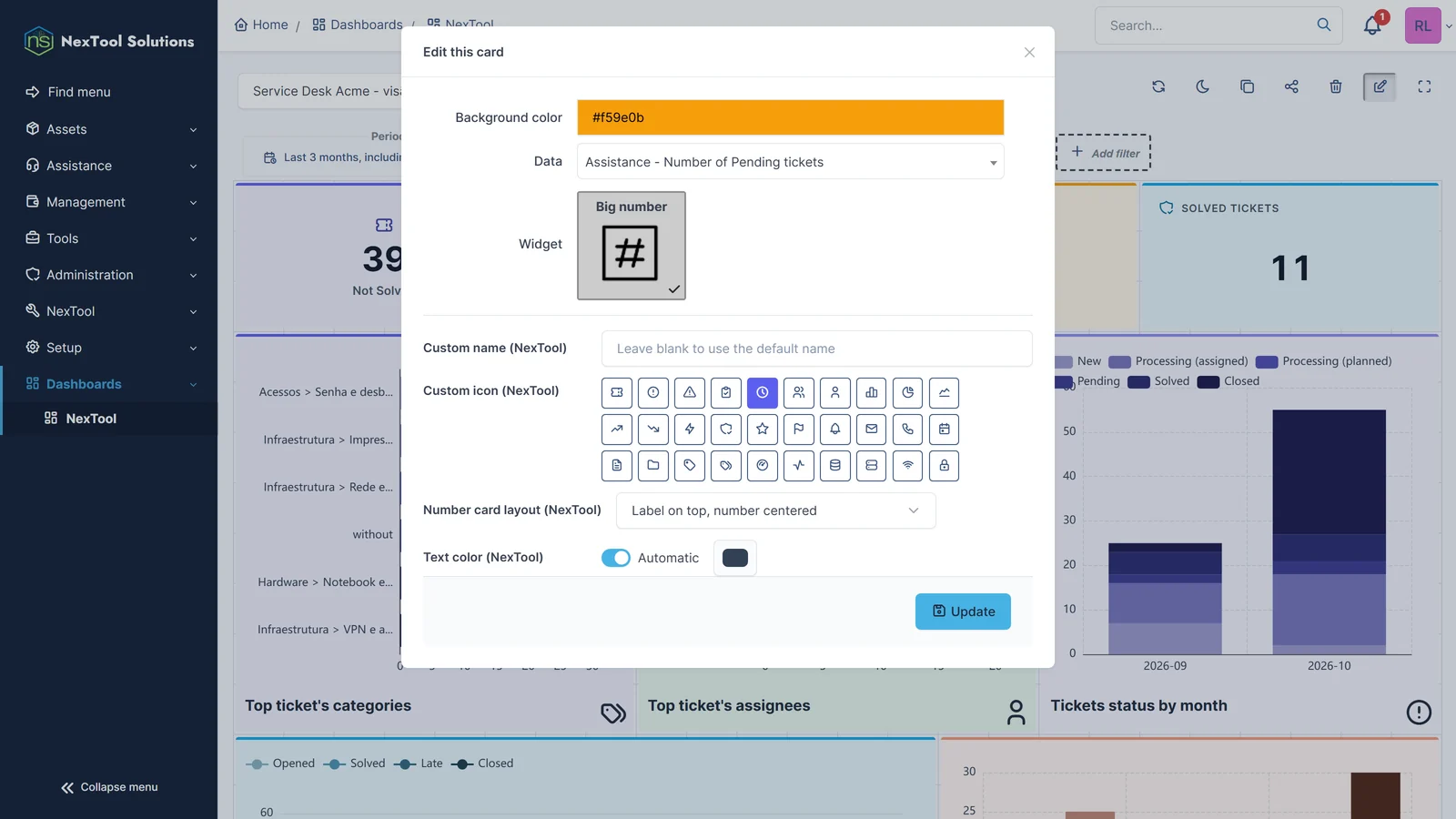
Task: Pick the gauge custom icon
Action: [x=763, y=466]
